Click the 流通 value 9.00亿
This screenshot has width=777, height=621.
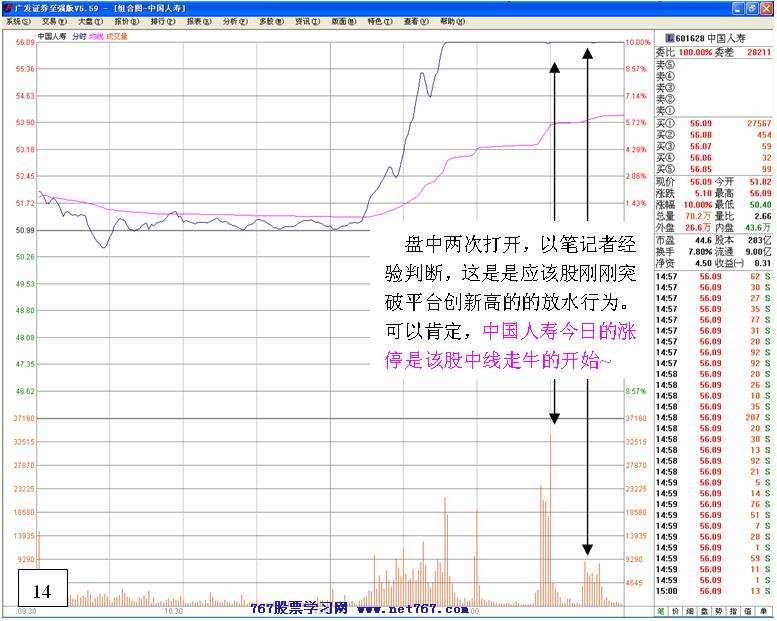click(x=759, y=252)
